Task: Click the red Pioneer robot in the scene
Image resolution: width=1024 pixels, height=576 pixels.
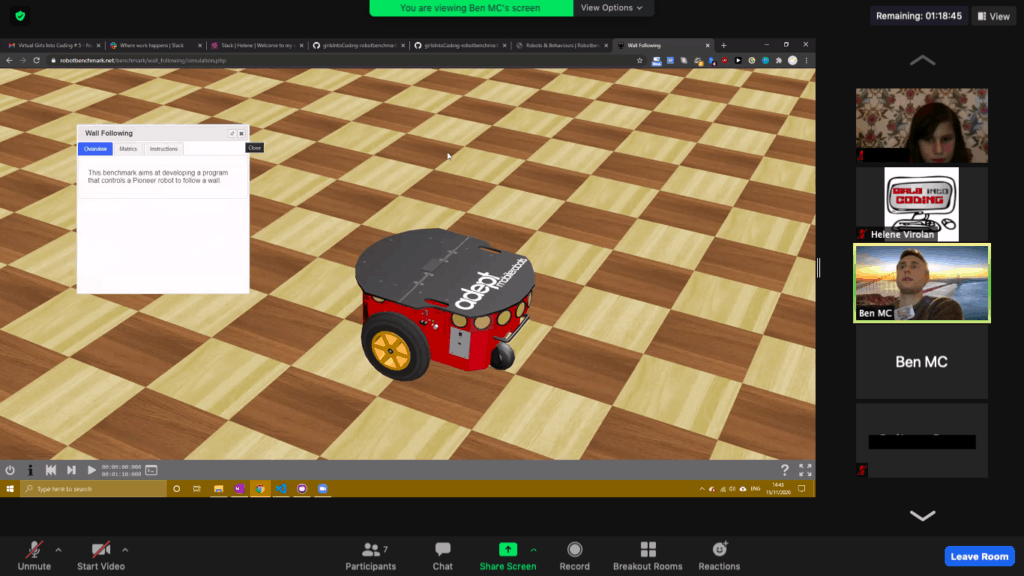Action: [444, 304]
